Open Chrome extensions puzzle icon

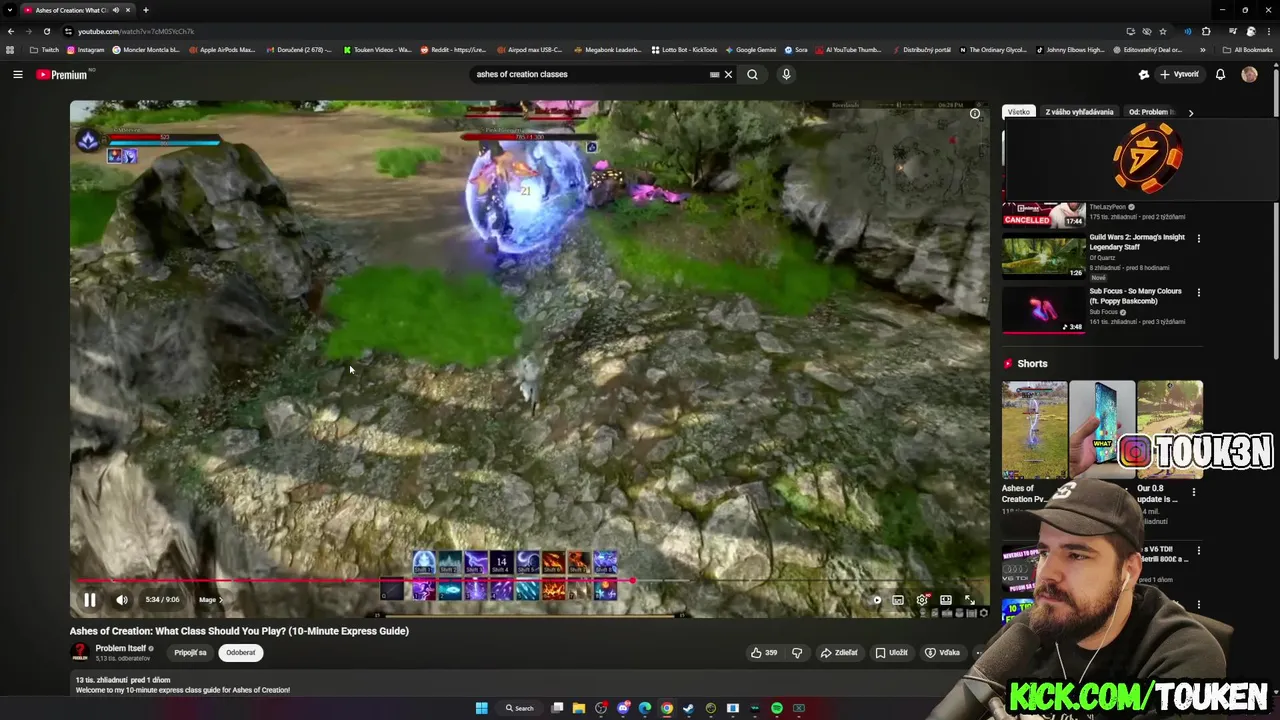click(1206, 31)
